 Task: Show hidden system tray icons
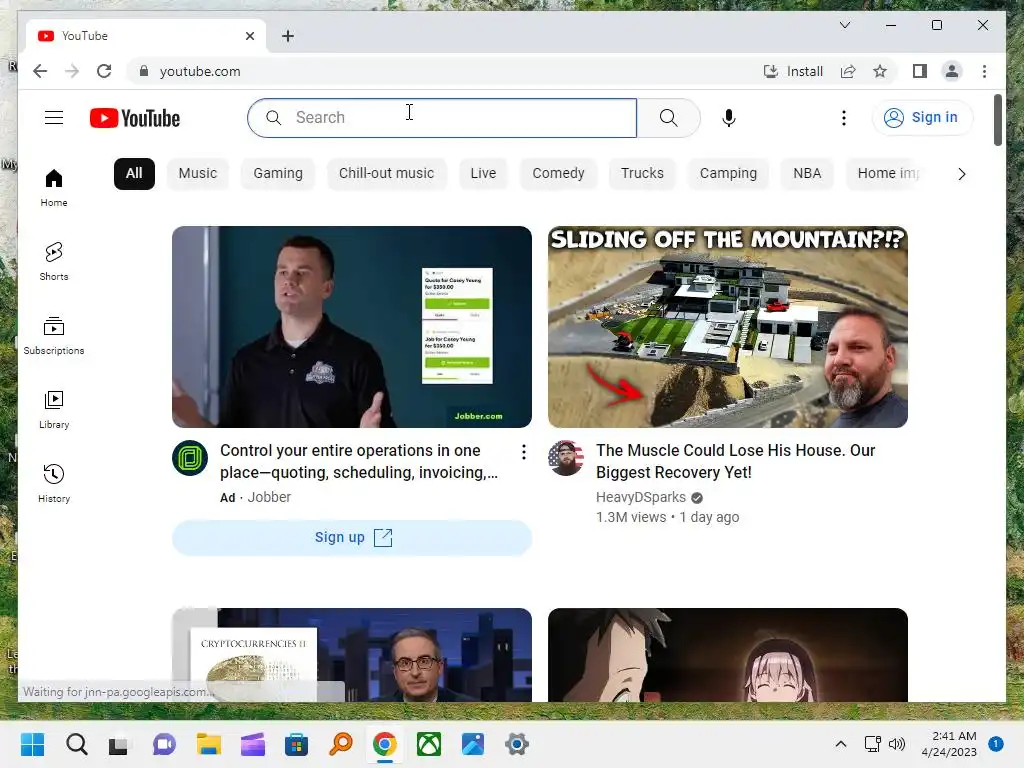click(841, 744)
